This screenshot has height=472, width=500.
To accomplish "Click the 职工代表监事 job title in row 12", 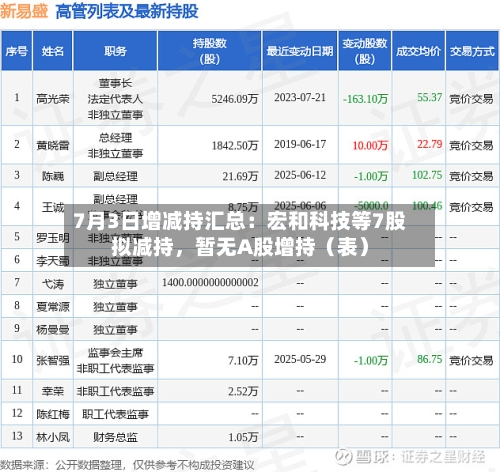I will [115, 414].
